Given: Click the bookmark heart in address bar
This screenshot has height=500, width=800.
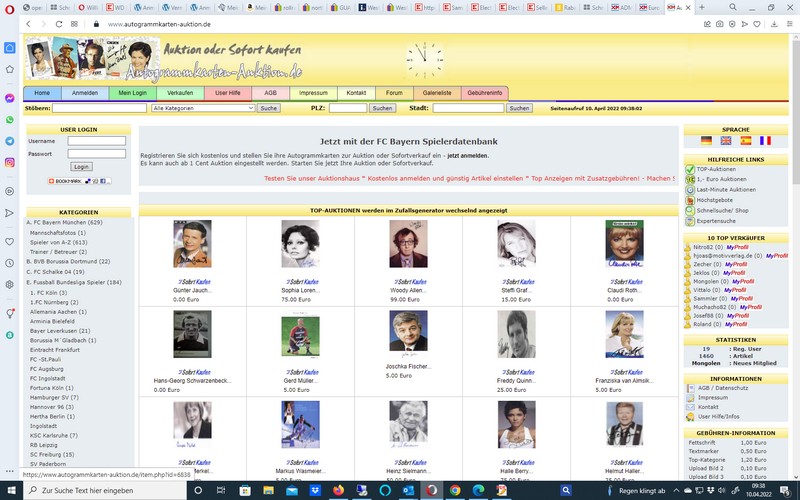Looking at the screenshot, I should (757, 24).
